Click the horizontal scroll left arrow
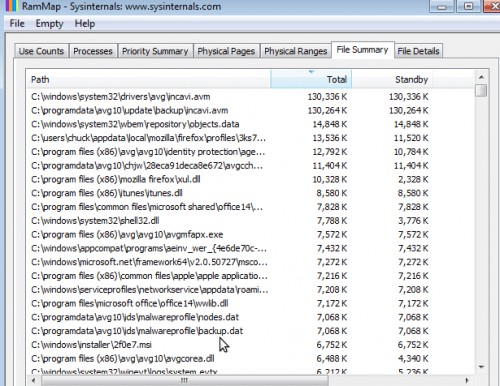Screen dimensions: 500x386 tap(33, 380)
